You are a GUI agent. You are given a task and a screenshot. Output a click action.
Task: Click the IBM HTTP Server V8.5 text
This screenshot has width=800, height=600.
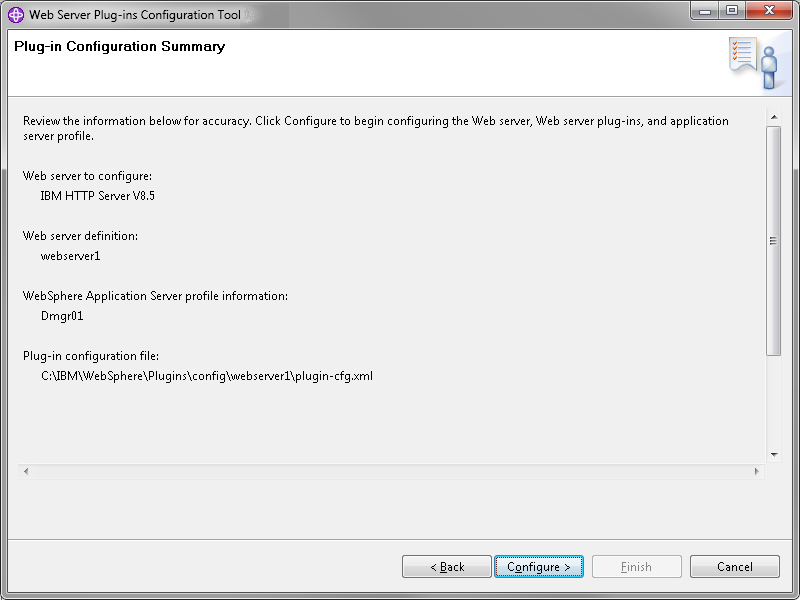97,195
